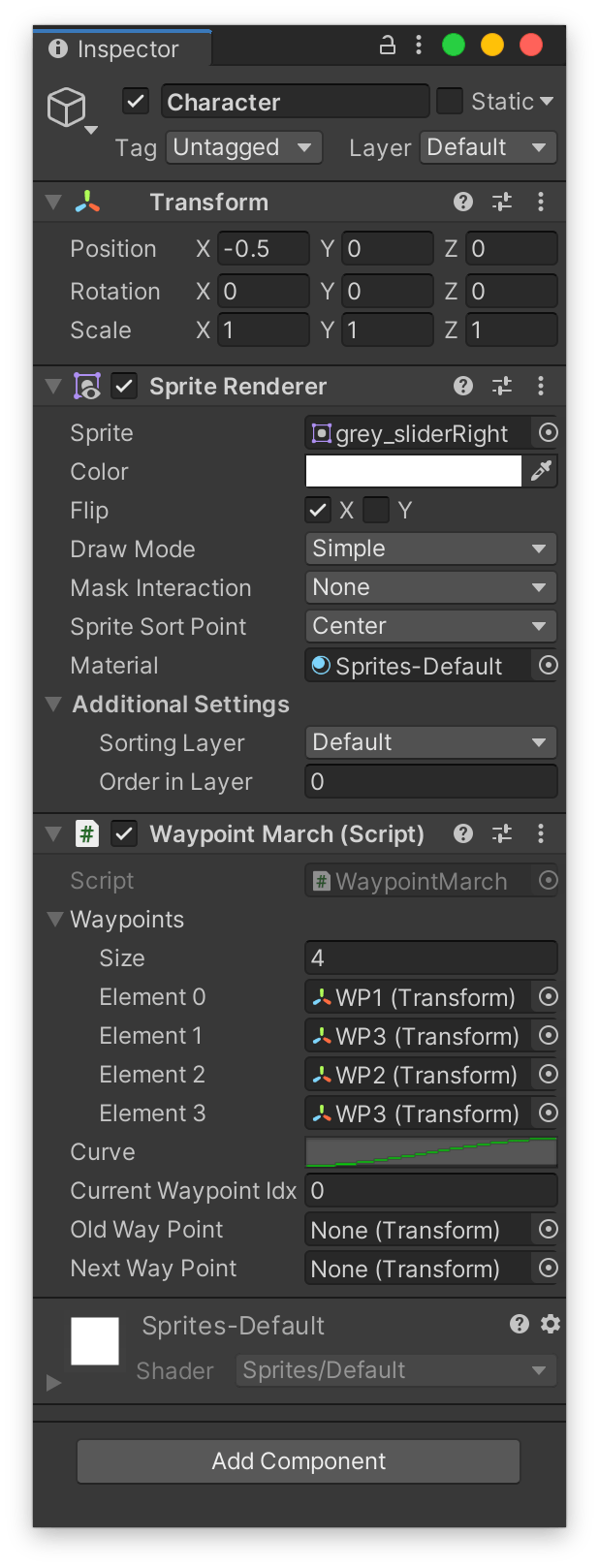Click the Character name field

pyautogui.click(x=295, y=101)
